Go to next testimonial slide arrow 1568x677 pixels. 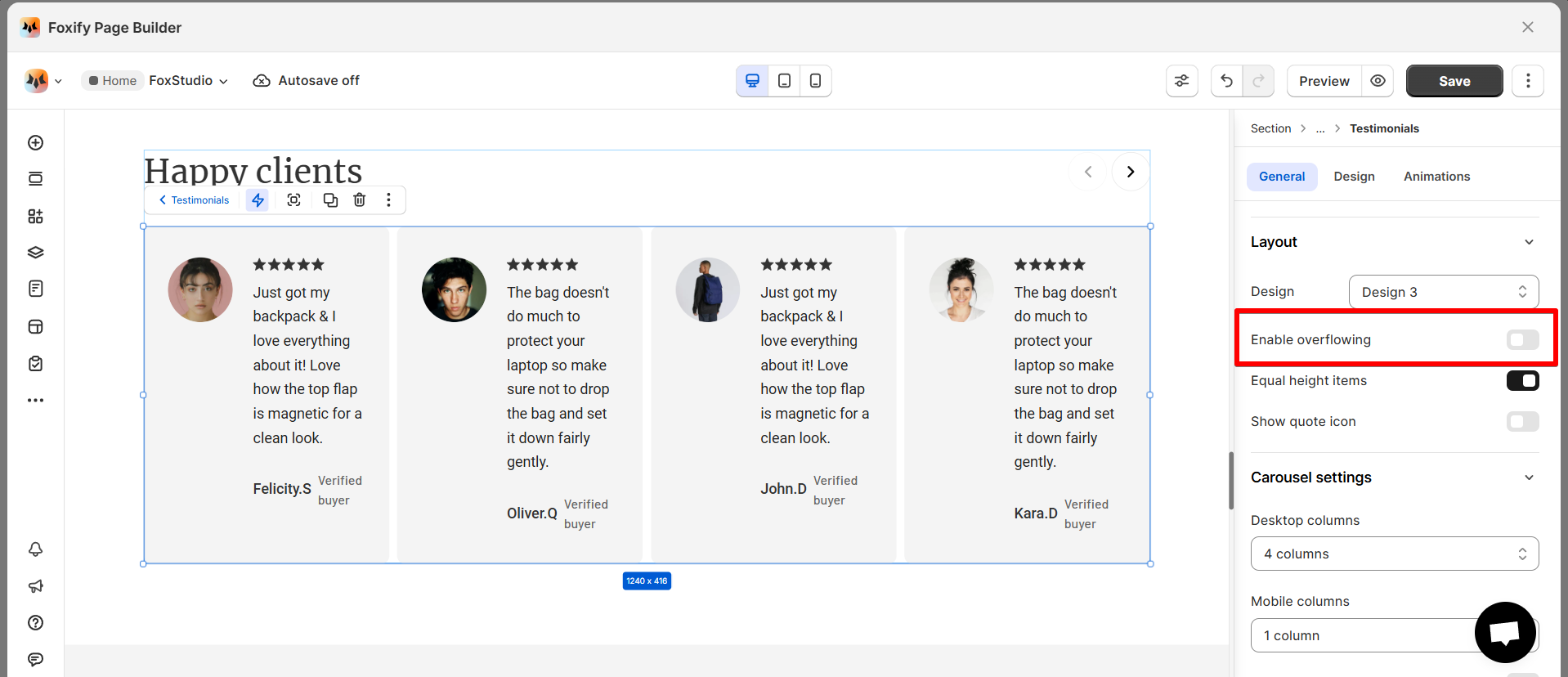tap(1131, 172)
